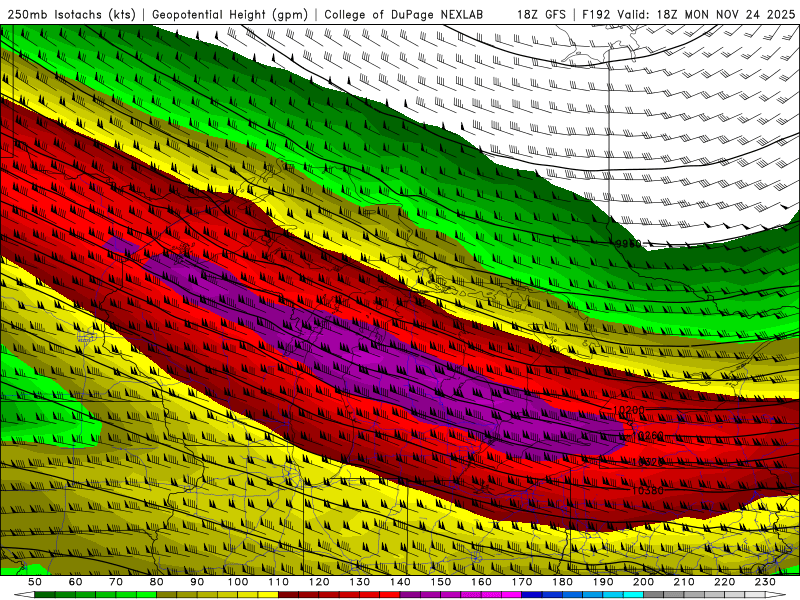Click the 90 value on the color scale
Image resolution: width=800 pixels, height=600 pixels.
click(197, 582)
